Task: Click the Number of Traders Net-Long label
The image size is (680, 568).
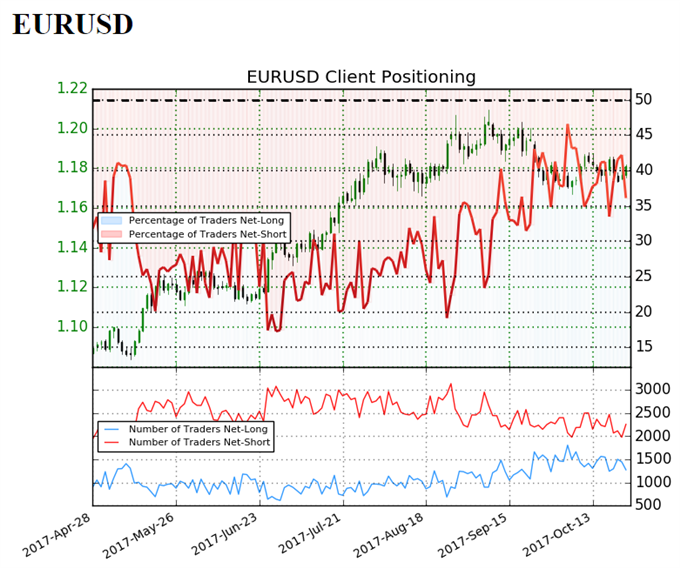Action: pyautogui.click(x=198, y=429)
